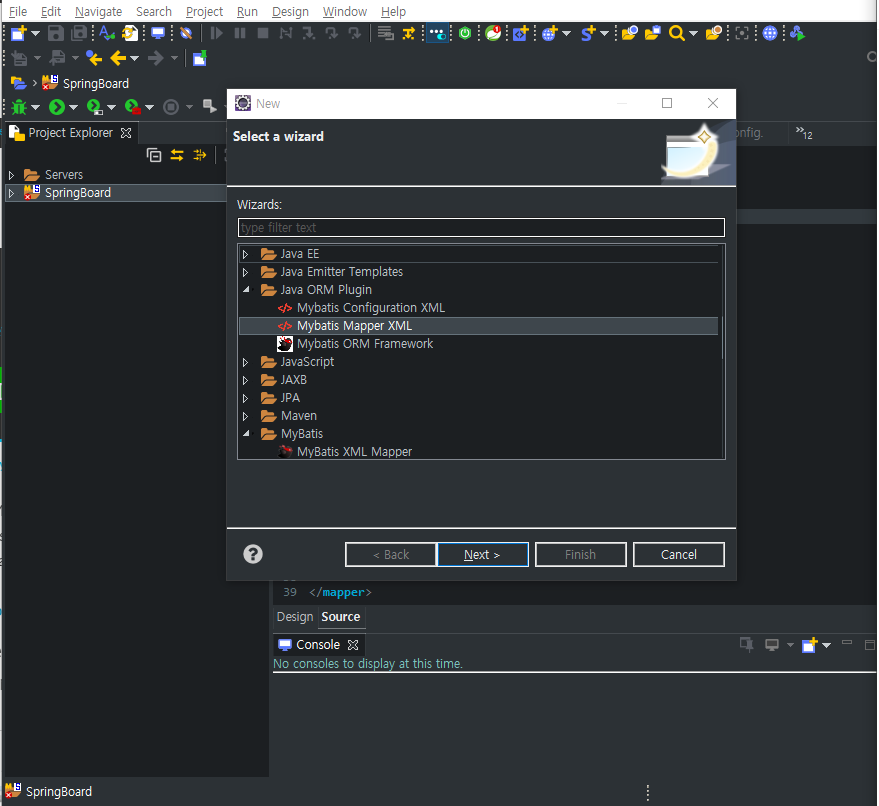
Task: Select the Project Explorer view tab
Action: click(x=71, y=133)
